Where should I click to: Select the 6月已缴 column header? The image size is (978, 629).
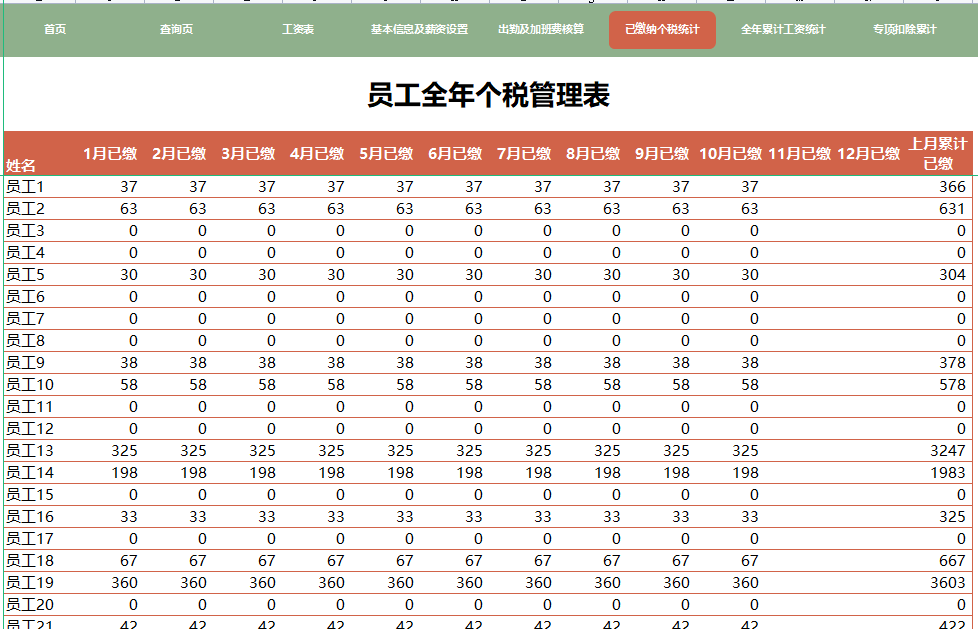pos(455,154)
